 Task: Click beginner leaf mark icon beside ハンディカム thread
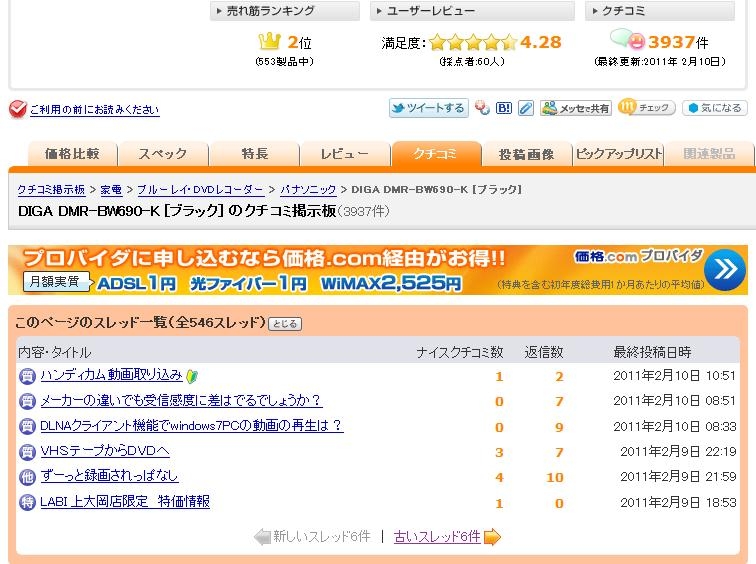[x=192, y=376]
